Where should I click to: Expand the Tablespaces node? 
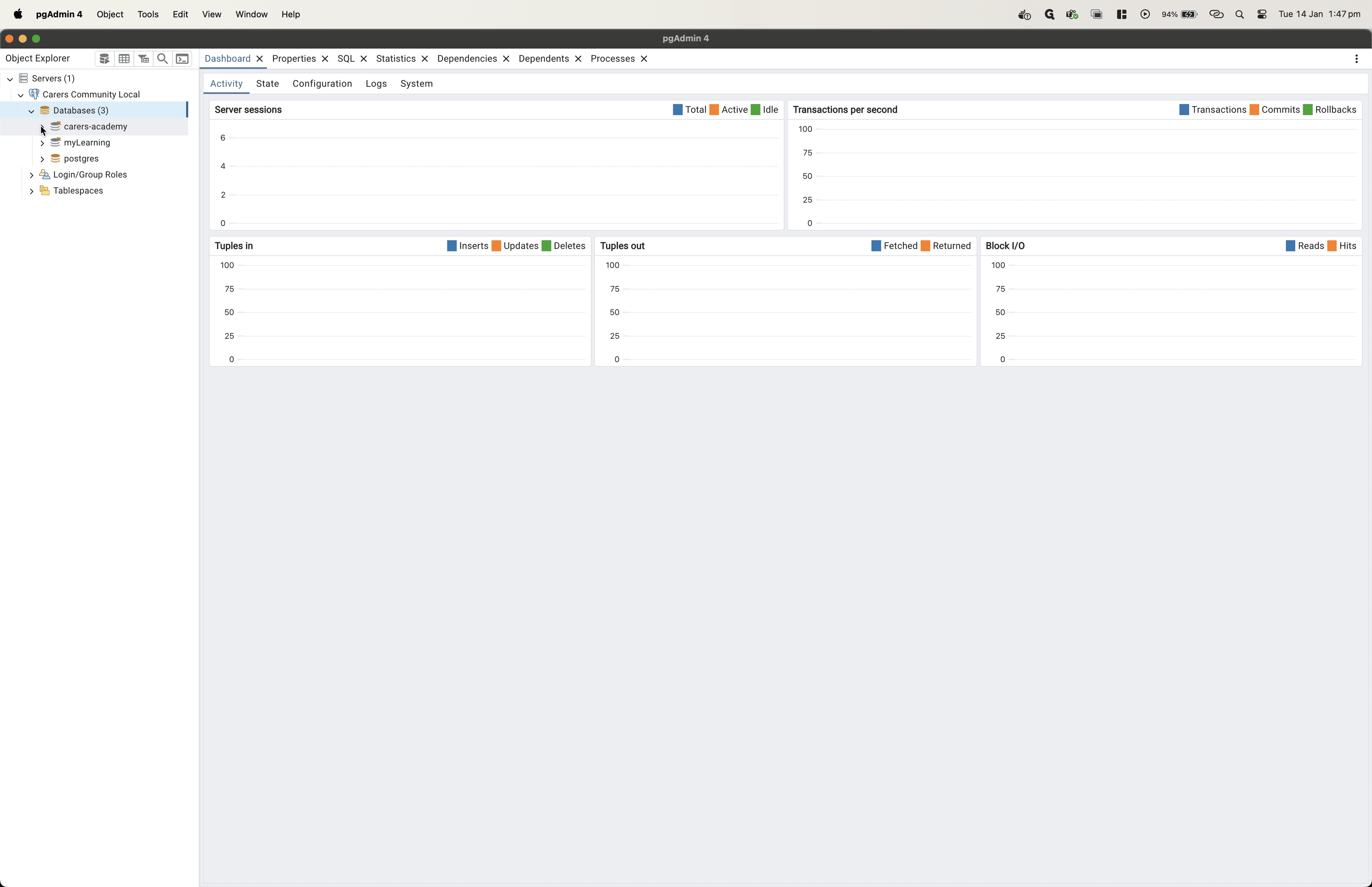pos(32,191)
